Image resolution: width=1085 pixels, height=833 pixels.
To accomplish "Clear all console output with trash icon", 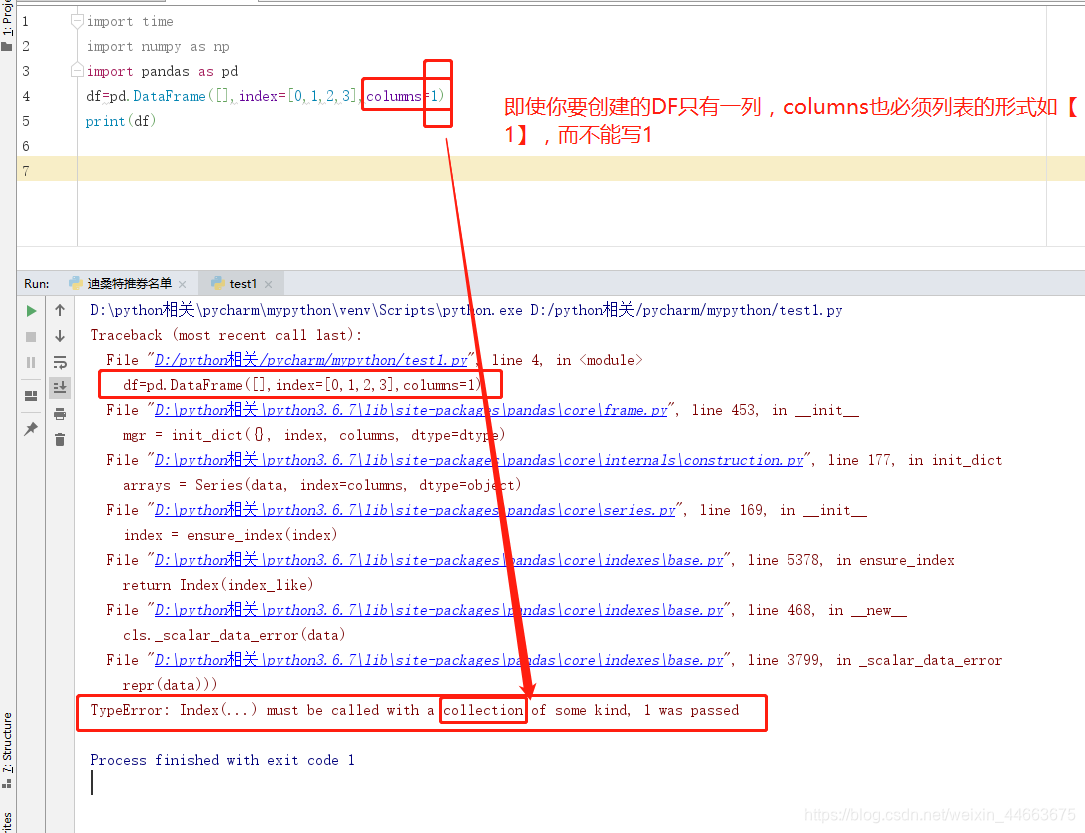I will pos(60,439).
